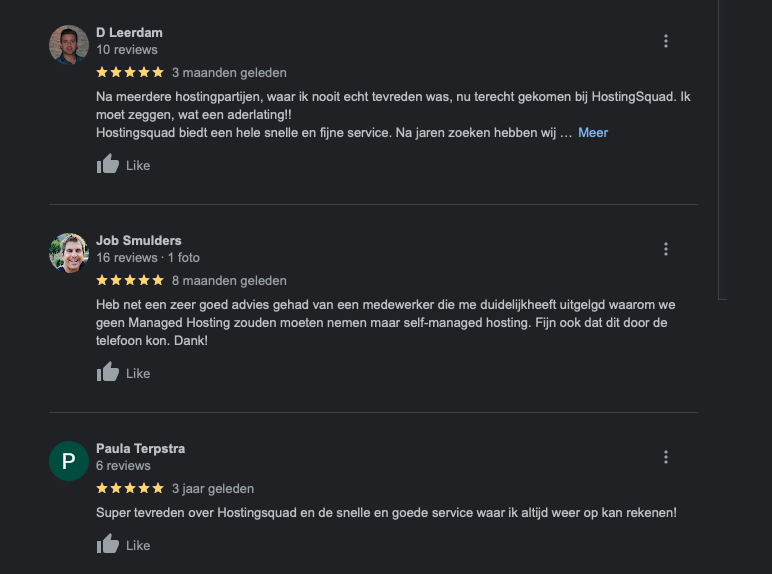The image size is (772, 574).
Task: Open the Paula Terpstra reviewer name link
Action: (x=140, y=449)
